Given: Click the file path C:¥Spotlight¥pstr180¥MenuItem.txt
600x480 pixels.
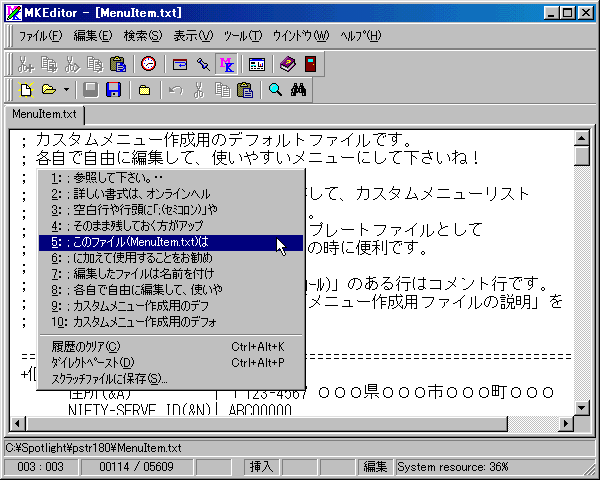Looking at the screenshot, I should pos(93,448).
